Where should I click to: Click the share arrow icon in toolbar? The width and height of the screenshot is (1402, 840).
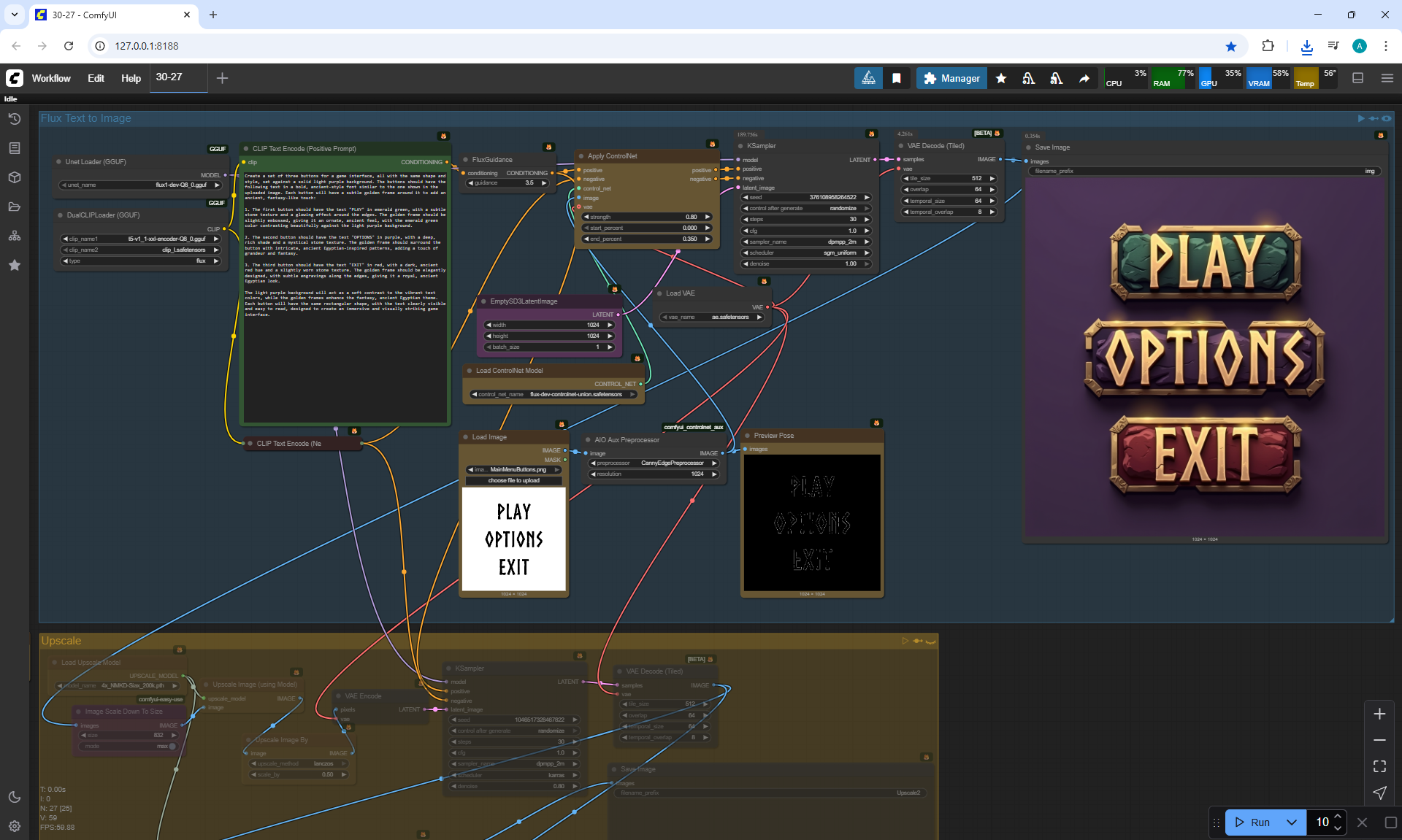(1084, 78)
